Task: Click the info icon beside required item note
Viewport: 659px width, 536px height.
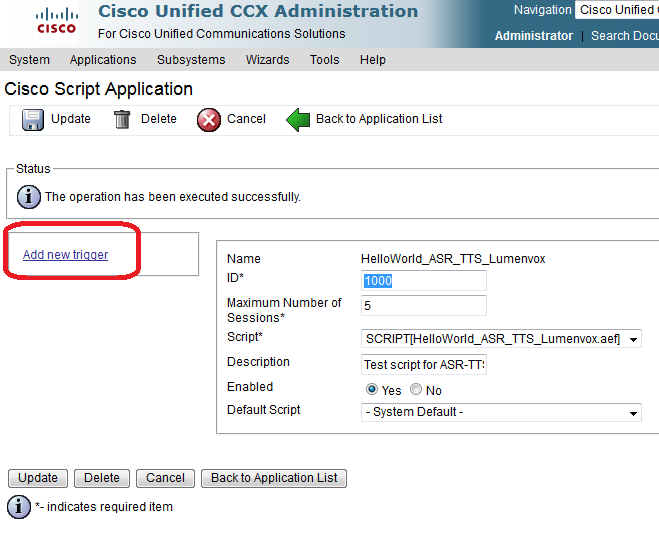Action: click(19, 507)
